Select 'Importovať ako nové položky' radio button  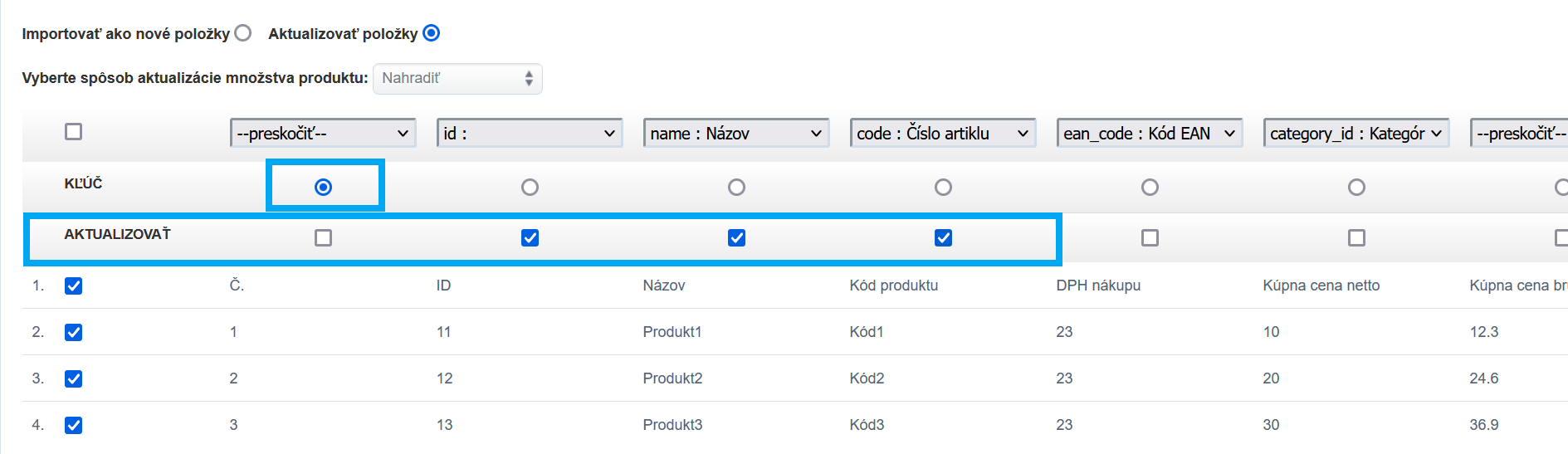pos(242,33)
